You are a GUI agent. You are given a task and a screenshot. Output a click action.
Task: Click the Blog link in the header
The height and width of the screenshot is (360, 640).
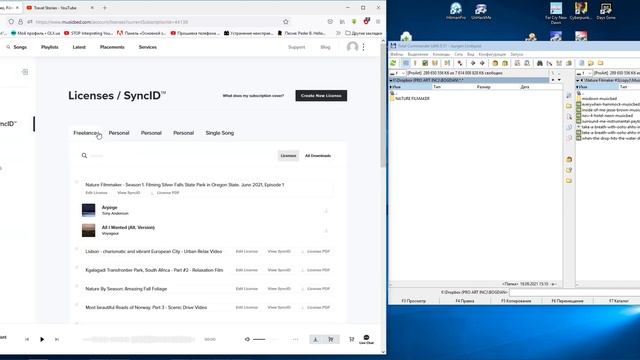(x=325, y=47)
